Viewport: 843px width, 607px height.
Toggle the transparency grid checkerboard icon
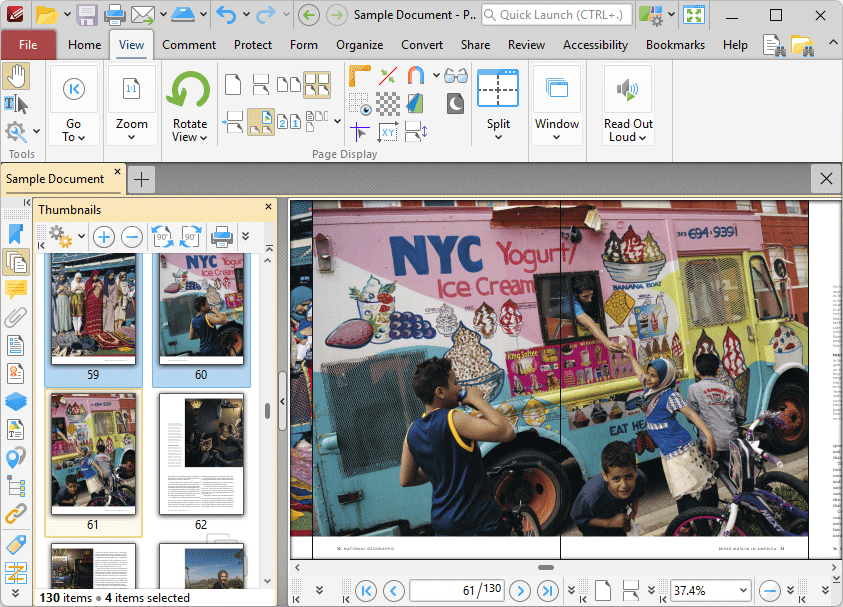388,103
